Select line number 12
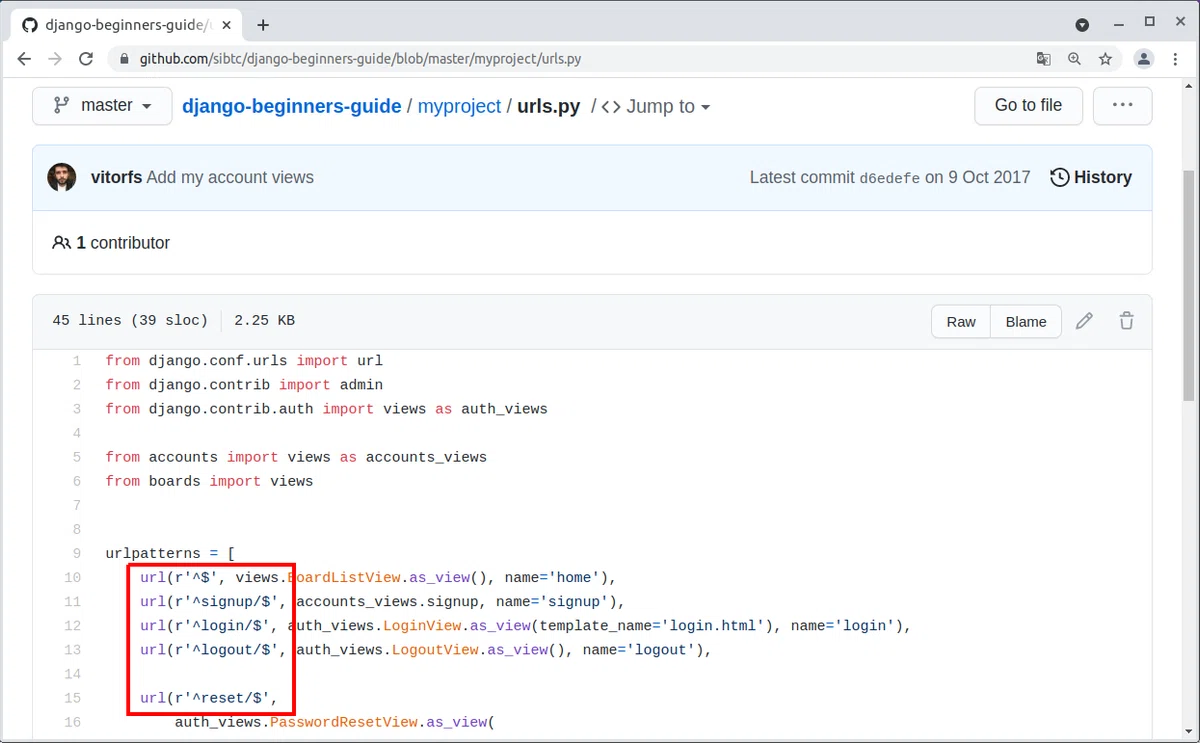The height and width of the screenshot is (743, 1200). [72, 625]
